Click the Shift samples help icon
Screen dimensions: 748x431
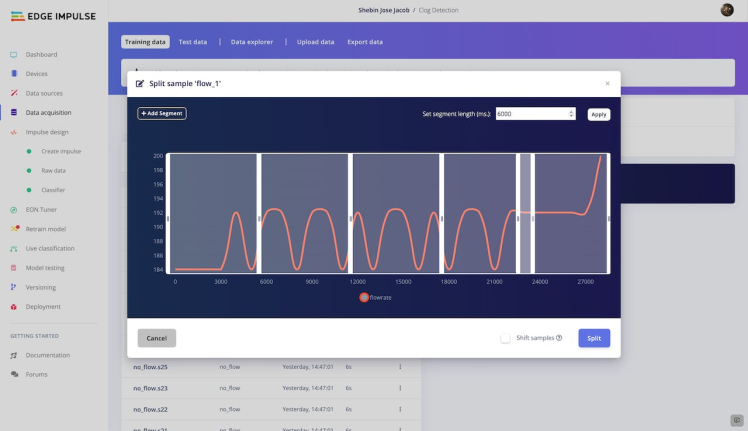click(x=559, y=338)
